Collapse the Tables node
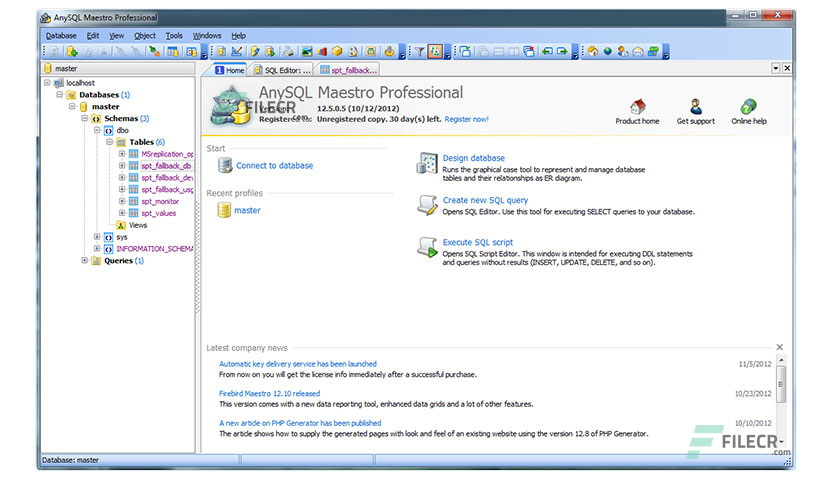Viewport: 836px width, 484px height. point(109,142)
